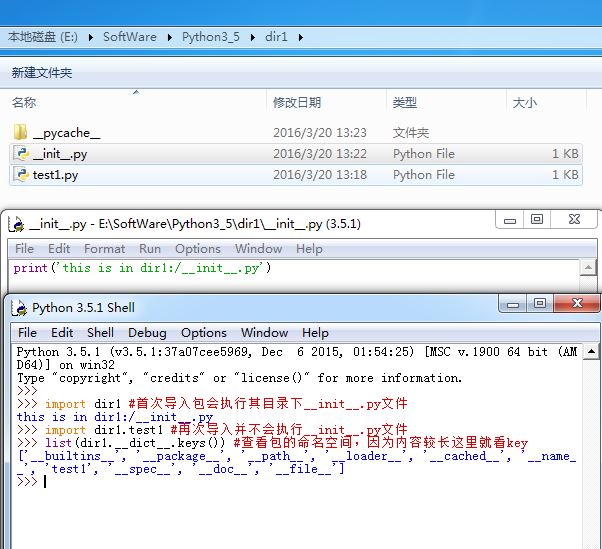
Task: Click the print statement line in the editor
Action: point(142,268)
